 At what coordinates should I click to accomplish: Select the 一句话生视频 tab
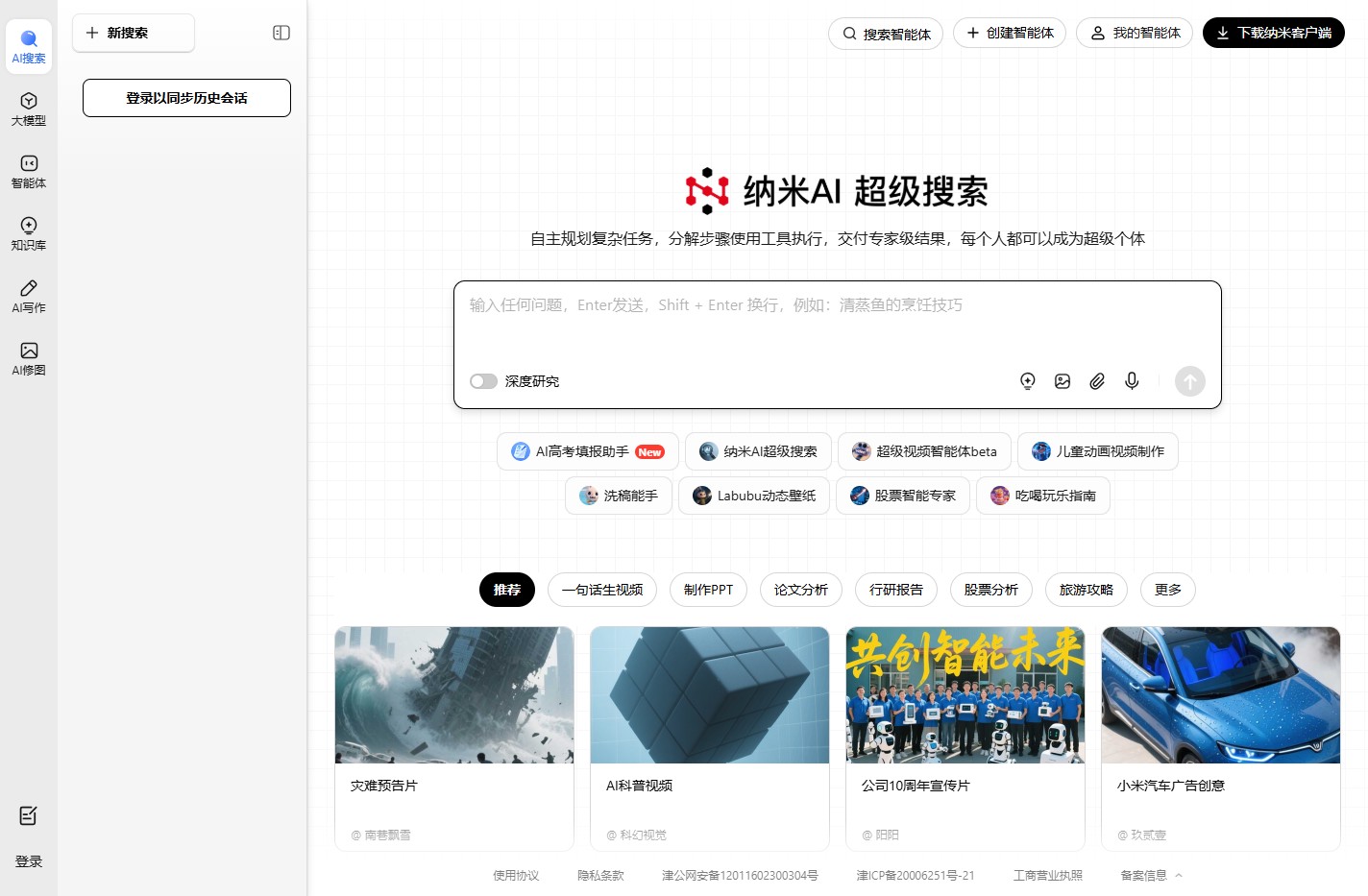pos(602,590)
